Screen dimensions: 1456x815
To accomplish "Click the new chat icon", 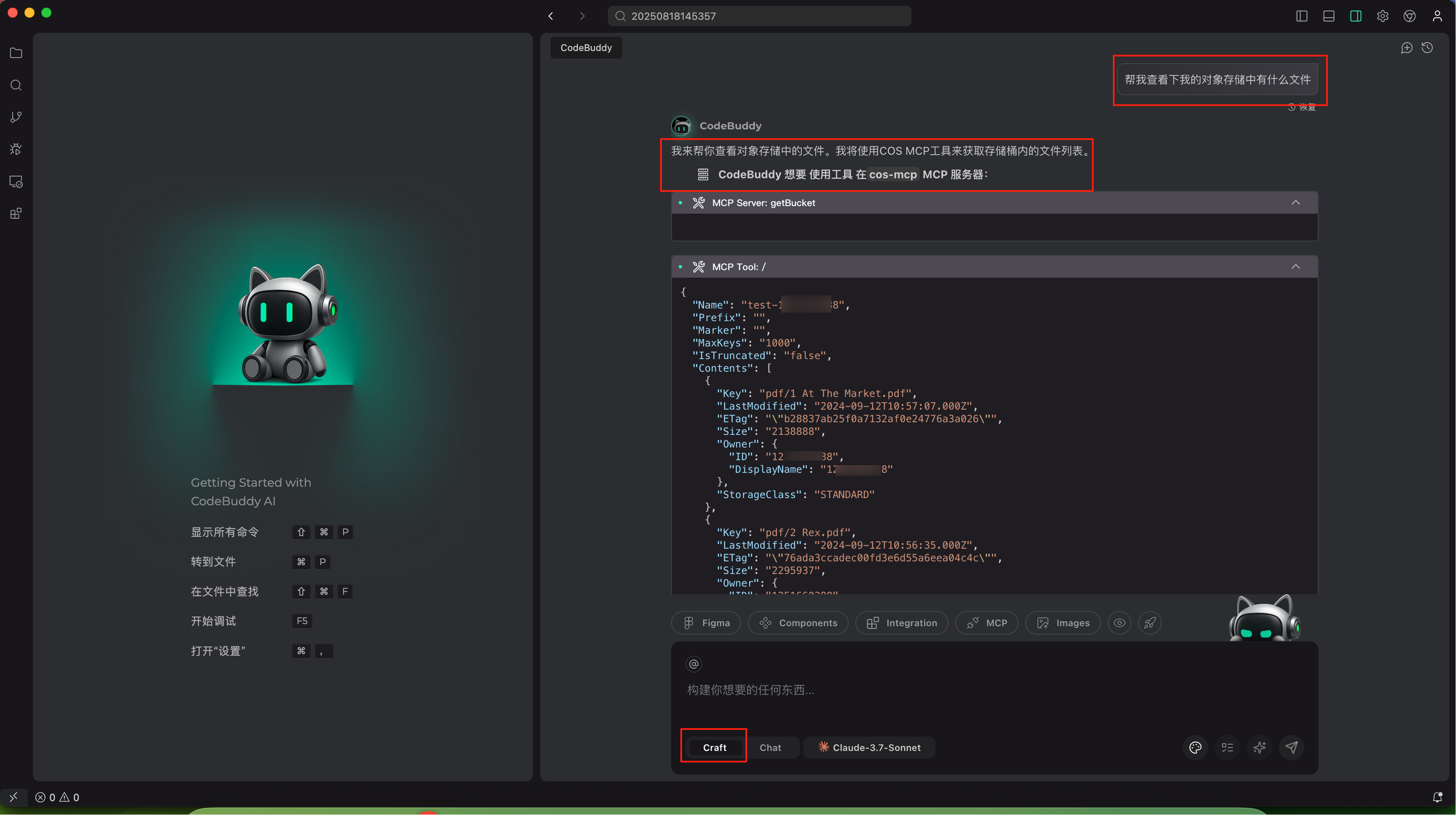I will click(x=1406, y=48).
